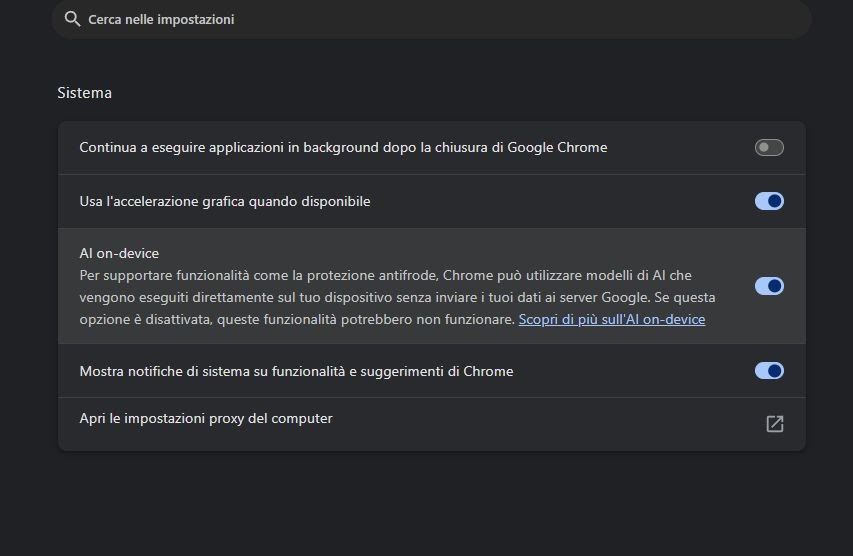Turn off the AI on-device toggle

coord(769,286)
